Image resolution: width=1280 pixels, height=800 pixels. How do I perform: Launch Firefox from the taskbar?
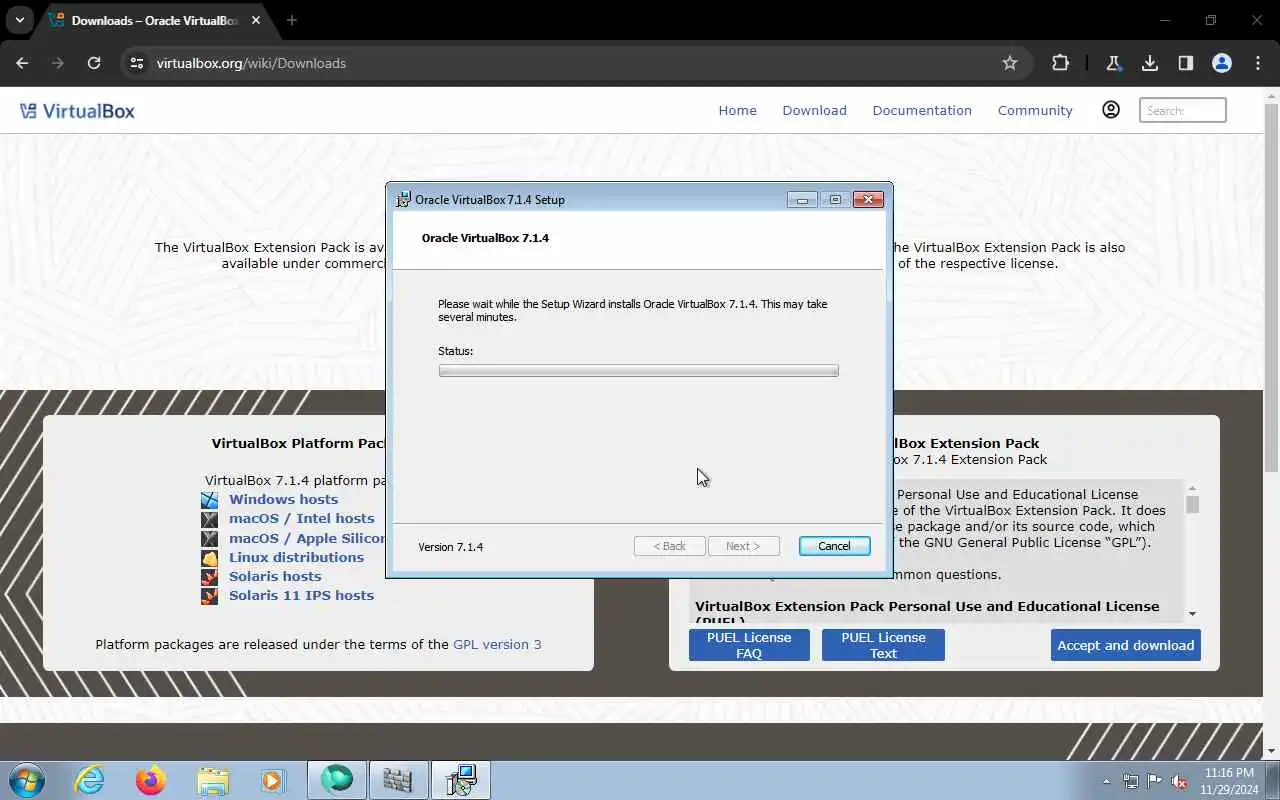click(151, 780)
